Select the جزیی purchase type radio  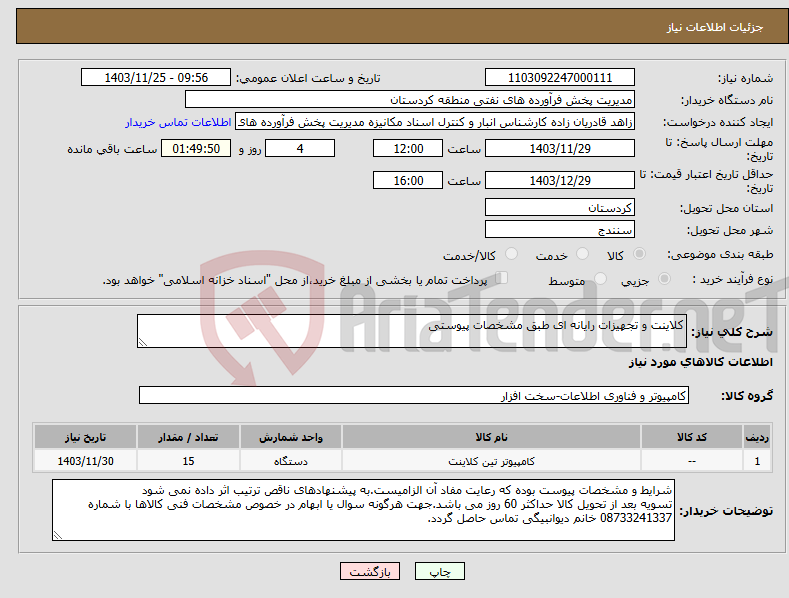tap(664, 279)
